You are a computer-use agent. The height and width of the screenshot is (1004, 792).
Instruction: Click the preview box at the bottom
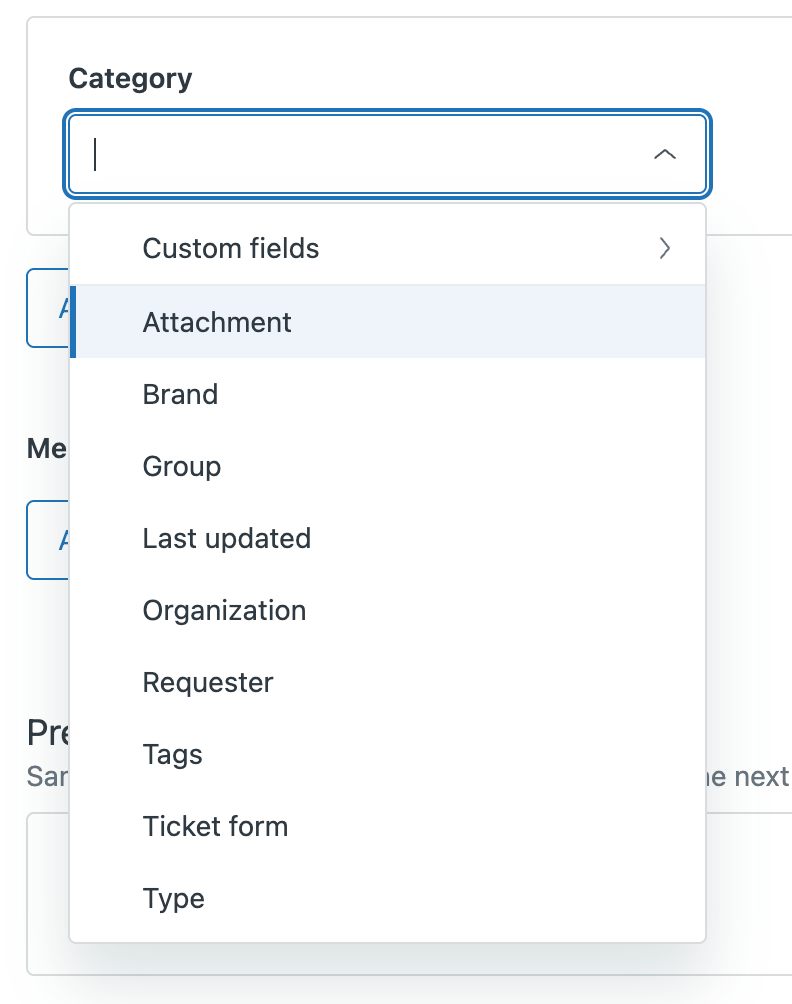coord(748,890)
